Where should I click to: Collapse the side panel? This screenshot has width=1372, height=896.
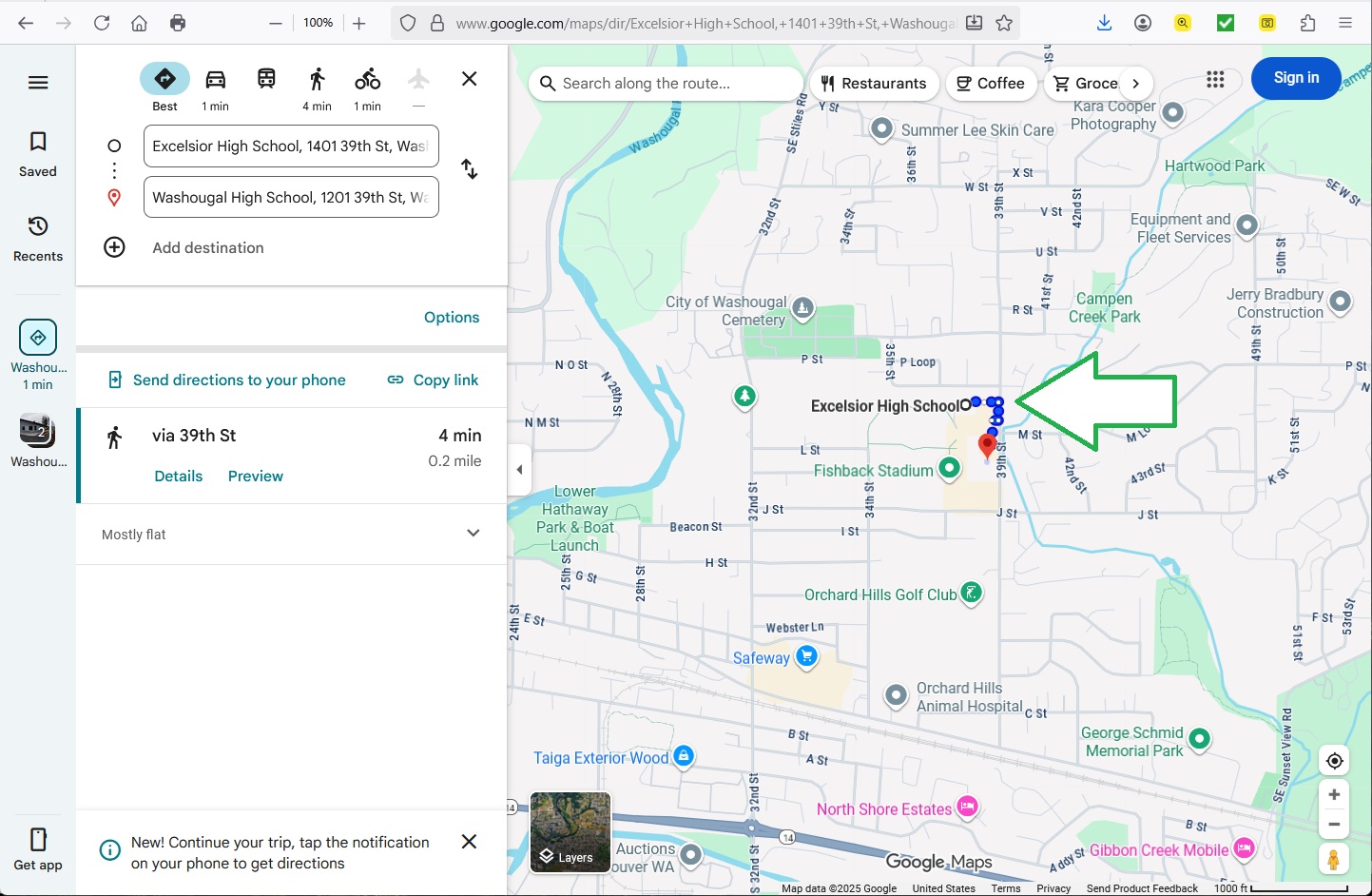(x=519, y=469)
